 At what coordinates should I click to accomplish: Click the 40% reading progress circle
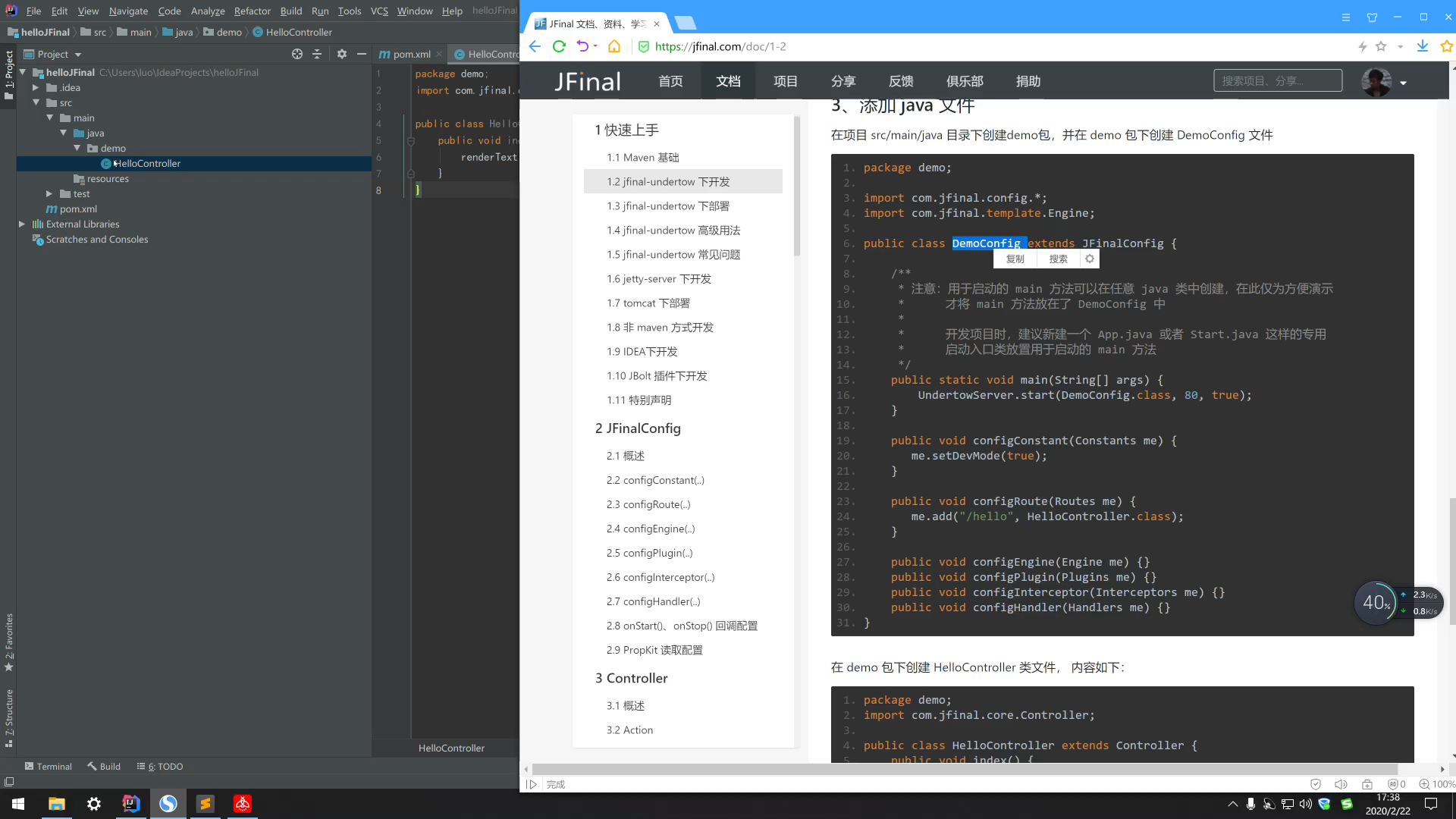coord(1376,602)
